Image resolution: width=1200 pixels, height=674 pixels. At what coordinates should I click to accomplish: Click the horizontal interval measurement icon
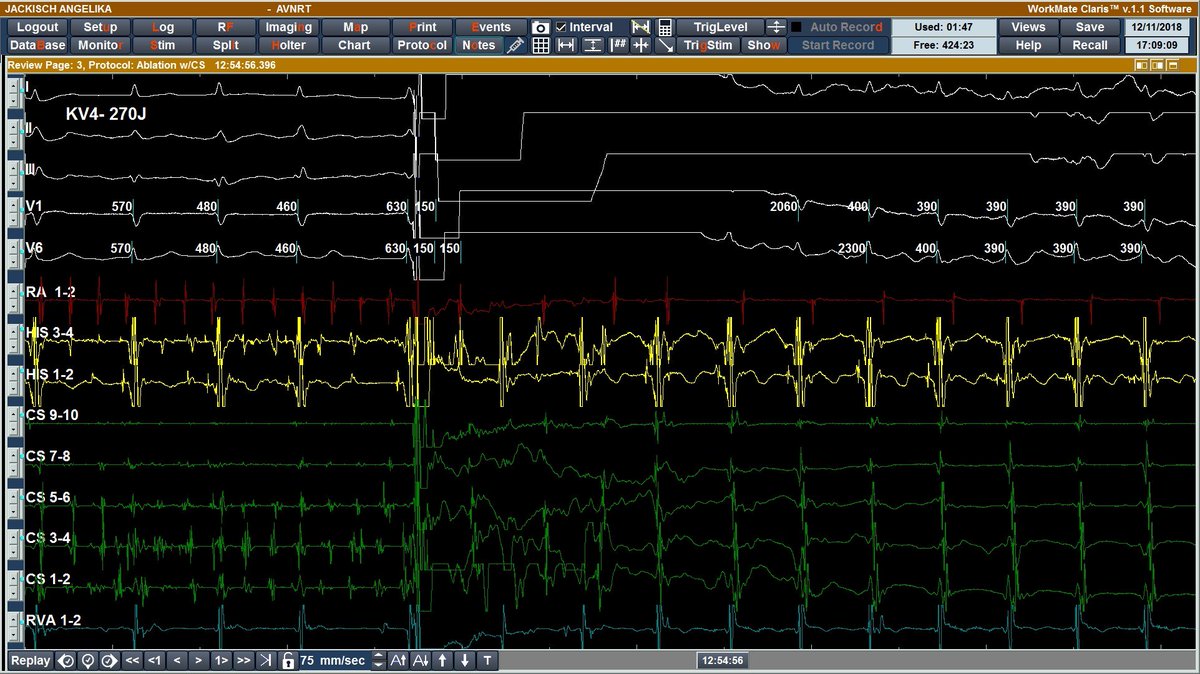pyautogui.click(x=564, y=45)
